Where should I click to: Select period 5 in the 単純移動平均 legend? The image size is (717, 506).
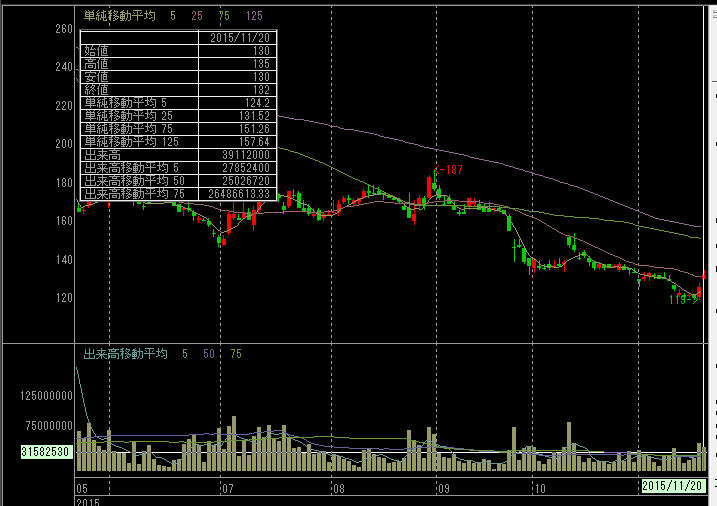tap(173, 16)
